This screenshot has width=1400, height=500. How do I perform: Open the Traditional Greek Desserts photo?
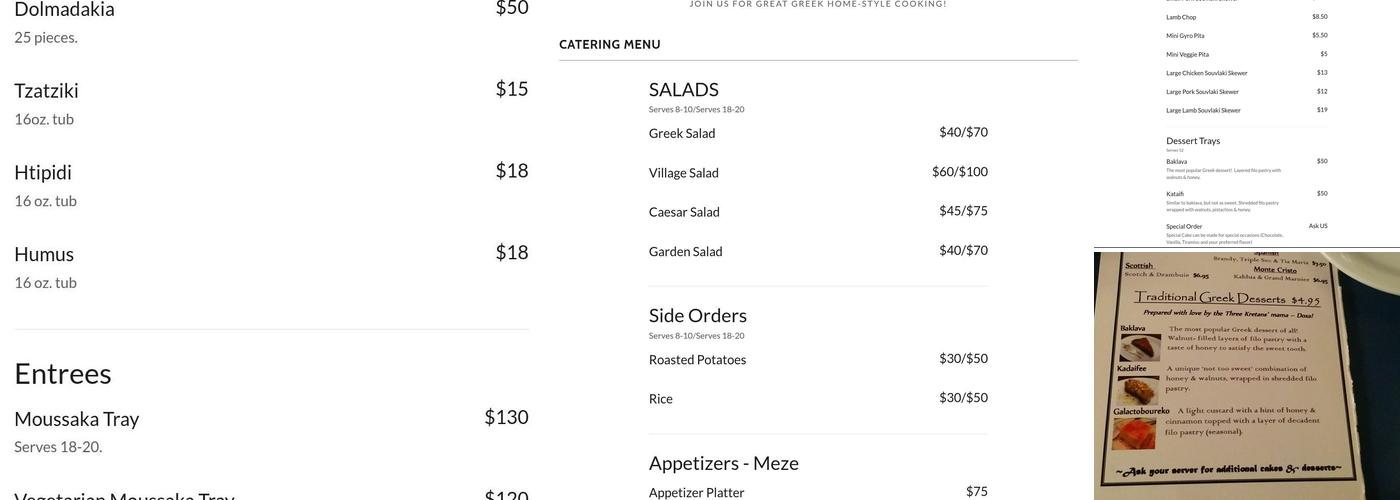pos(1246,375)
